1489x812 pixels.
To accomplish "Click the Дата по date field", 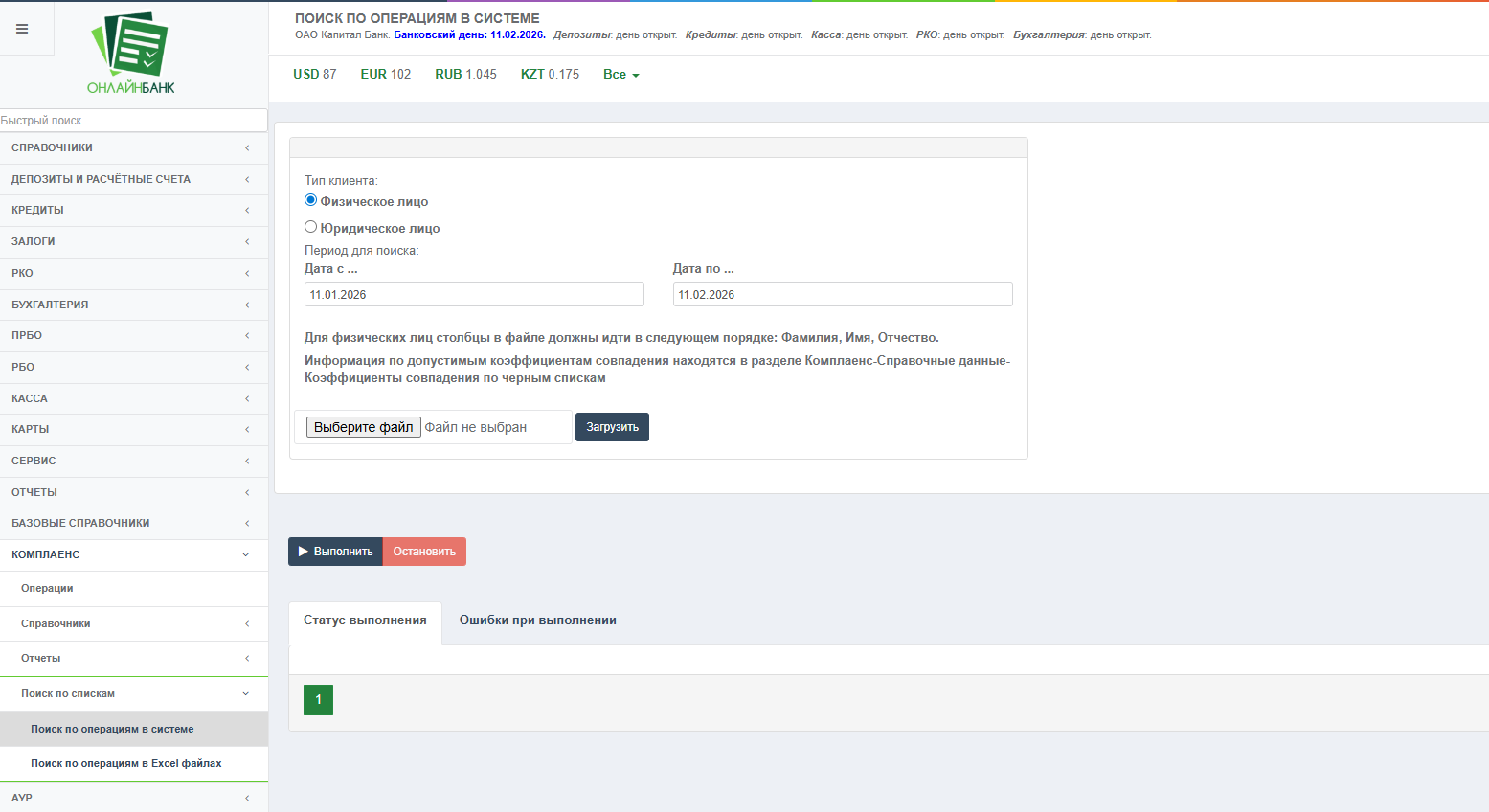I will (x=843, y=295).
